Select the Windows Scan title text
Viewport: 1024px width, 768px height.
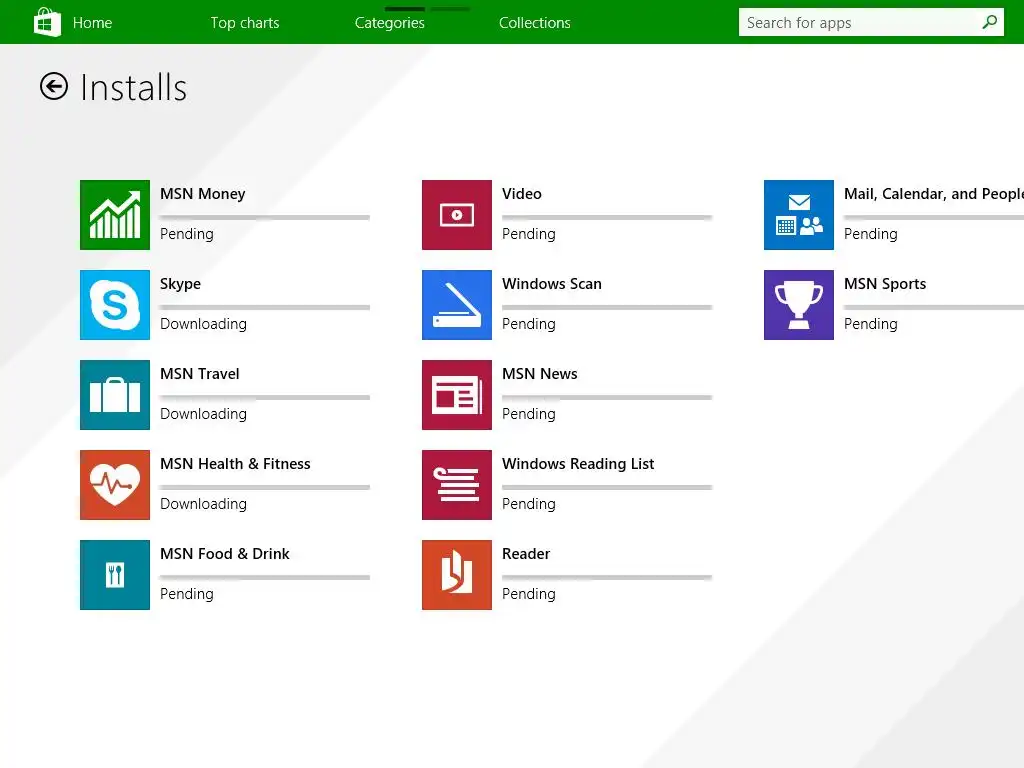click(552, 284)
